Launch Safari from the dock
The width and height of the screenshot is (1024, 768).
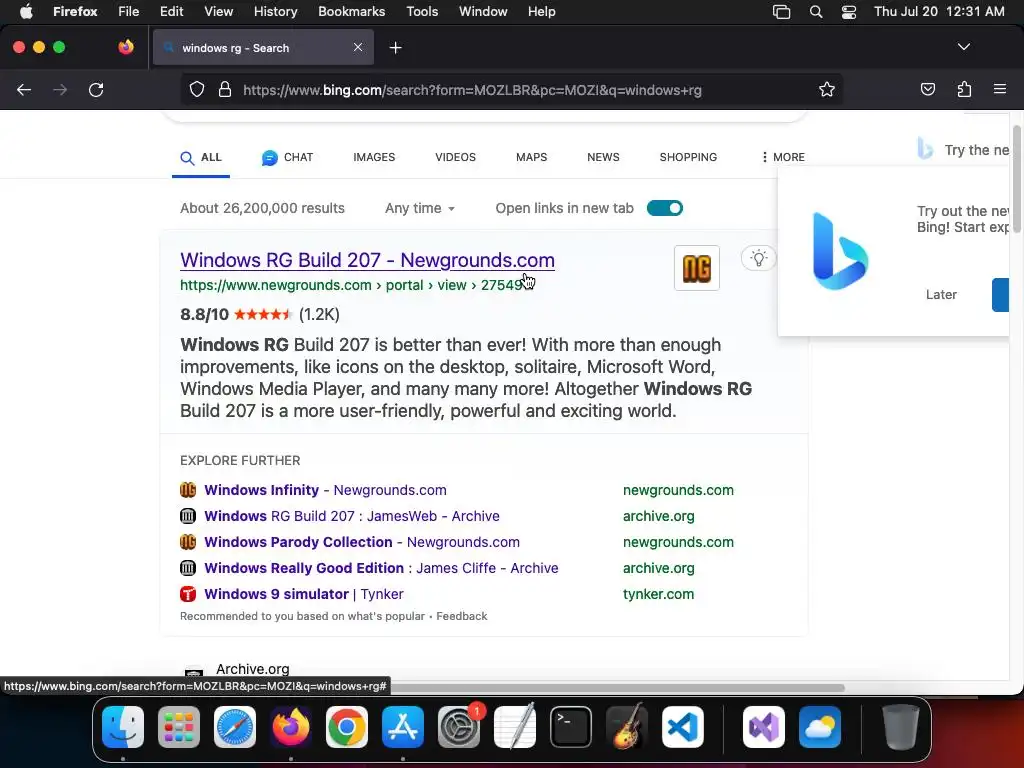(235, 727)
